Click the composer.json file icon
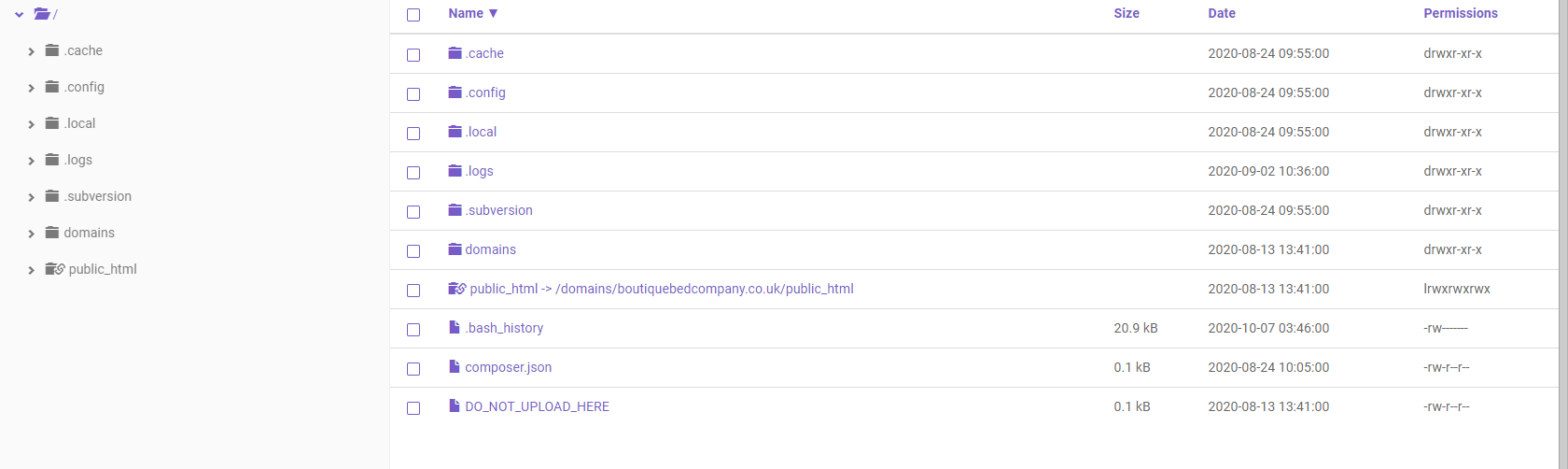 pos(455,367)
